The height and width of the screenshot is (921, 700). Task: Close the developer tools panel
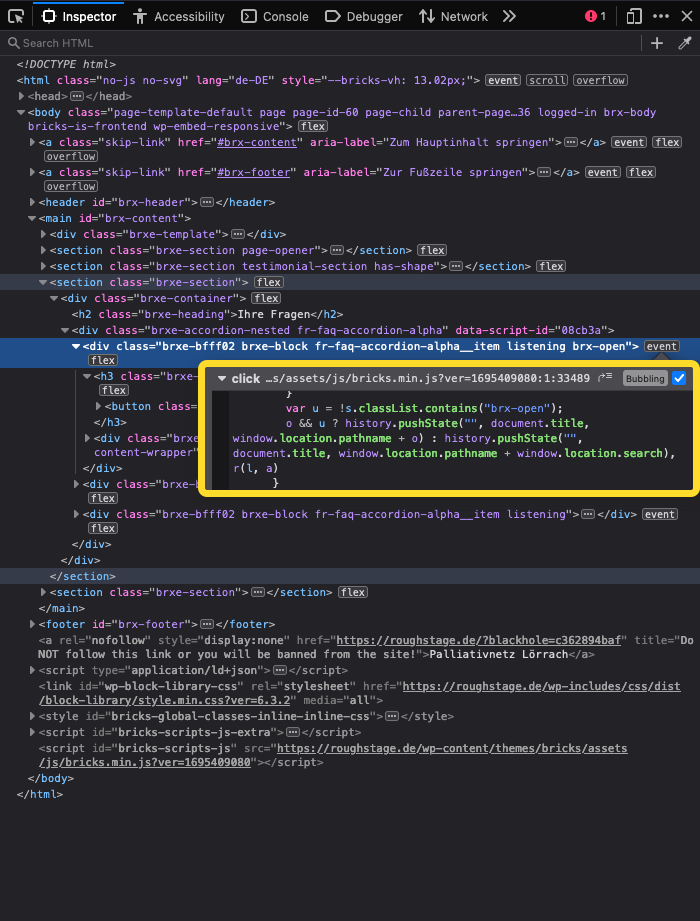pos(686,16)
